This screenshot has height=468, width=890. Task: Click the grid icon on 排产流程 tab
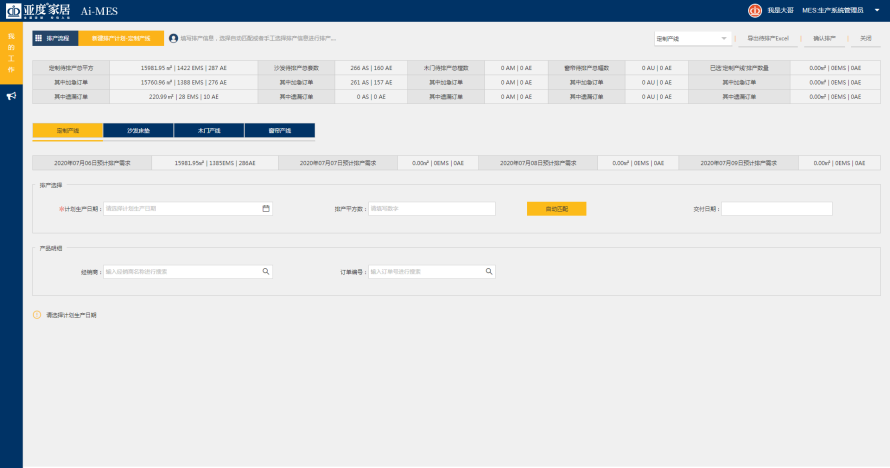tap(39, 38)
